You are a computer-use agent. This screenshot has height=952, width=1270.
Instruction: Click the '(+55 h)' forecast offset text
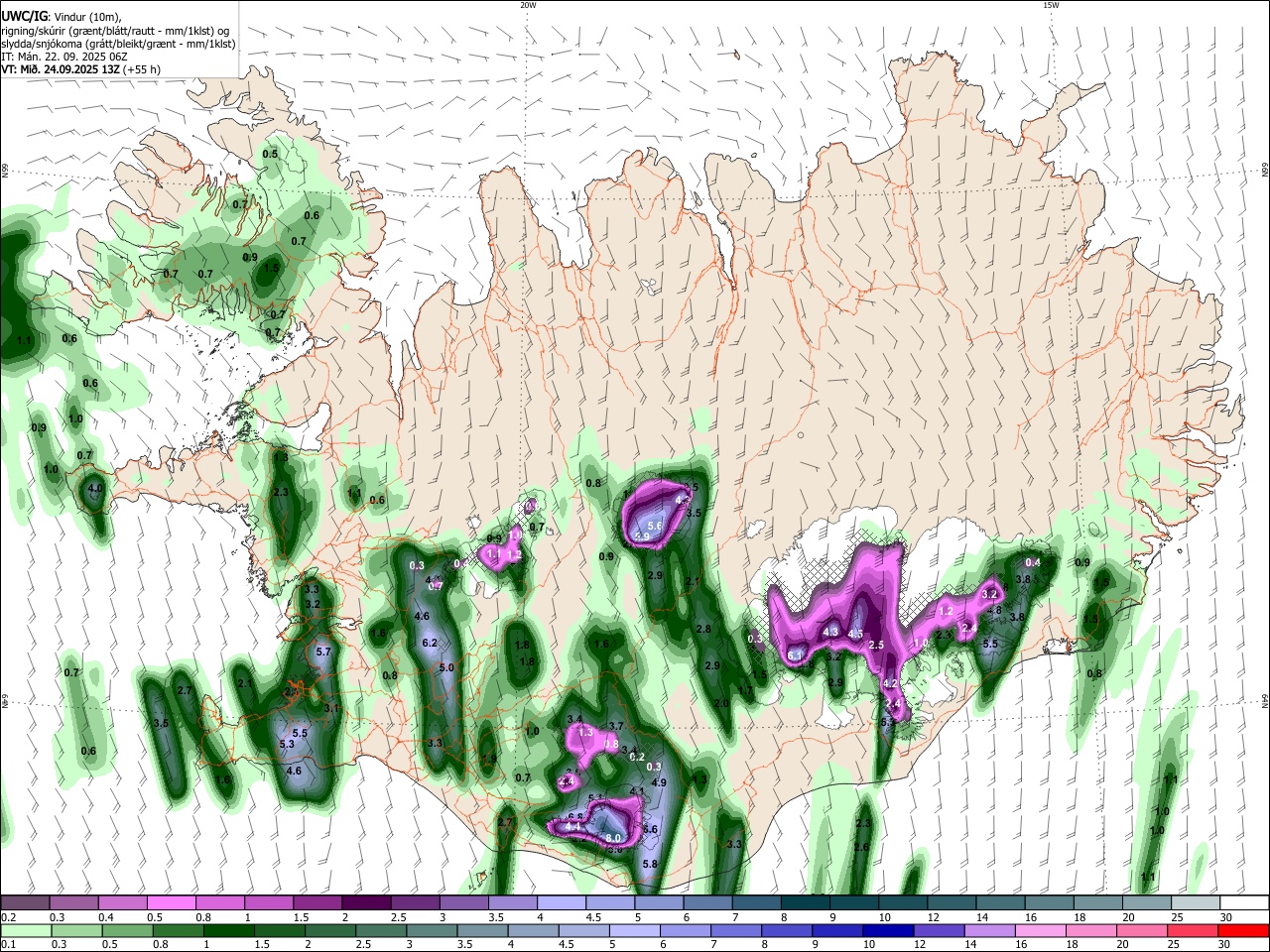143,69
